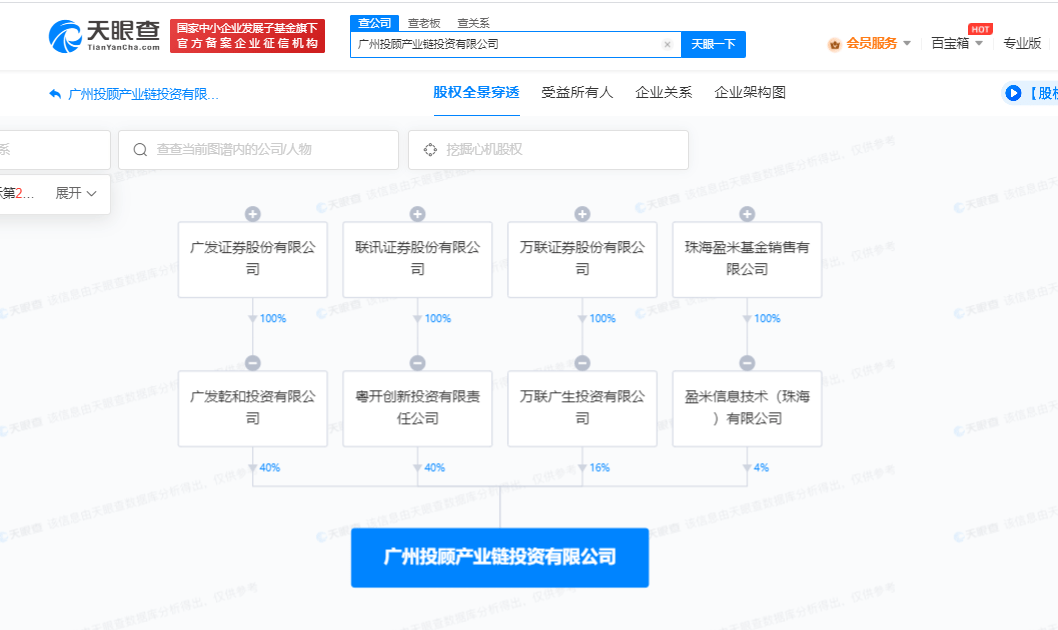Click the 天眼一下 search button

[x=713, y=45]
